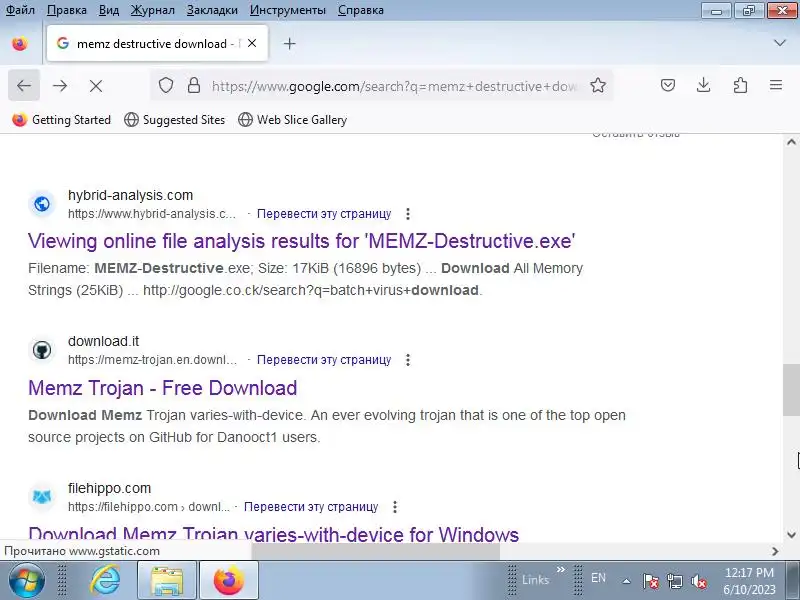
Task: Open the EN language indicator
Action: tap(598, 579)
